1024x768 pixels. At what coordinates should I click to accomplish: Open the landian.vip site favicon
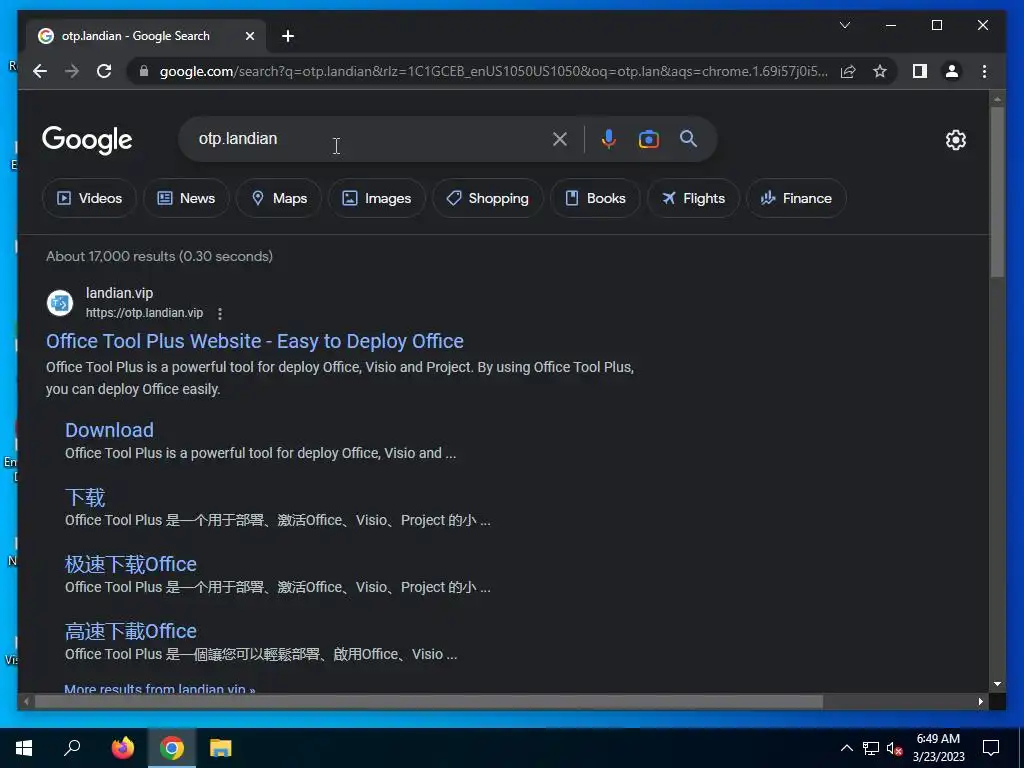click(60, 303)
